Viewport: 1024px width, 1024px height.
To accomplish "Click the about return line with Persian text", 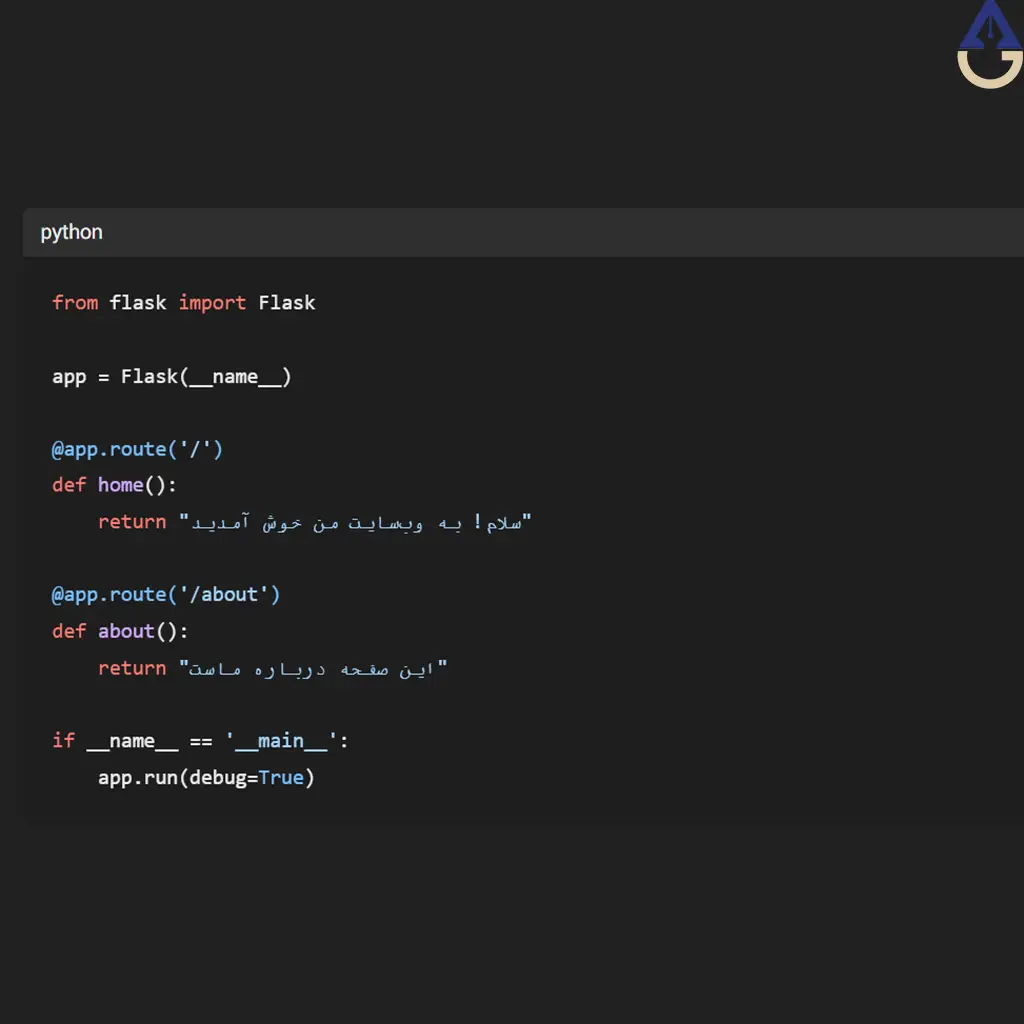I will coord(273,669).
